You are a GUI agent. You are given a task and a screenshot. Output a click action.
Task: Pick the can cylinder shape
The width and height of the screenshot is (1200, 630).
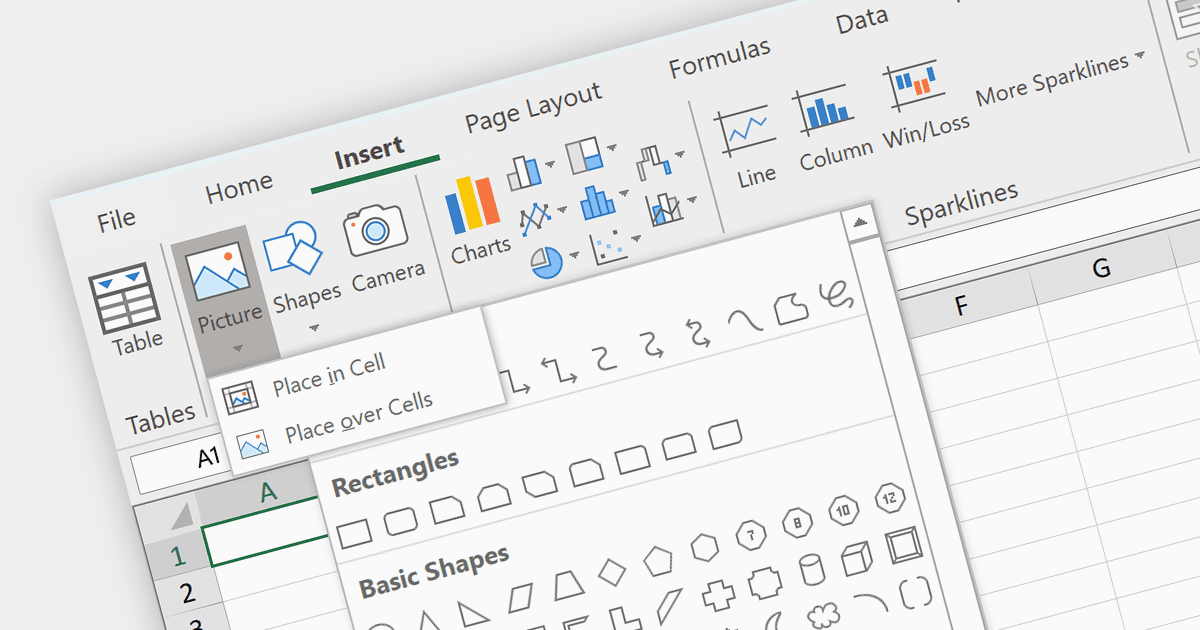click(x=812, y=571)
